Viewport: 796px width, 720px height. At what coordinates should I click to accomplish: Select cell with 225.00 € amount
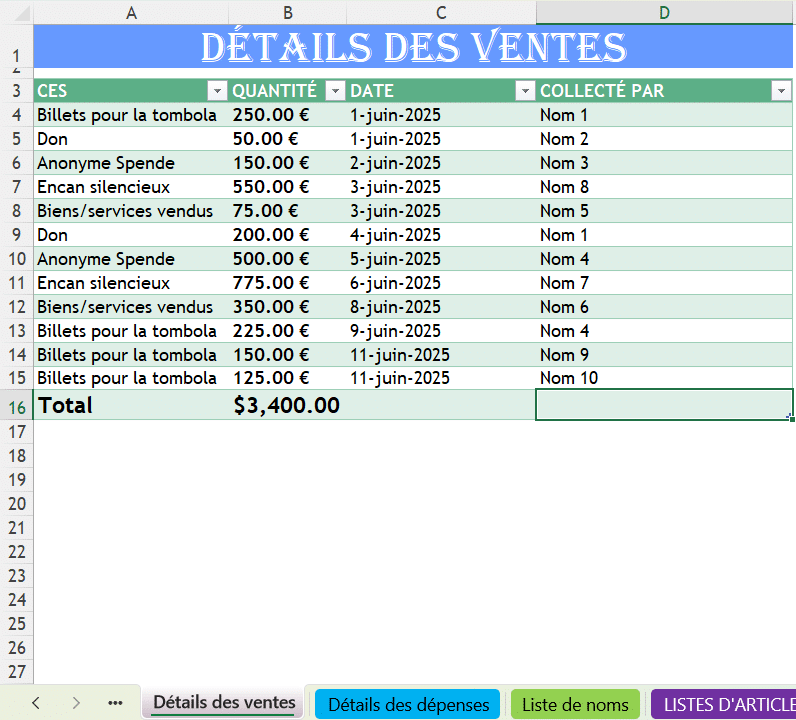click(x=288, y=331)
